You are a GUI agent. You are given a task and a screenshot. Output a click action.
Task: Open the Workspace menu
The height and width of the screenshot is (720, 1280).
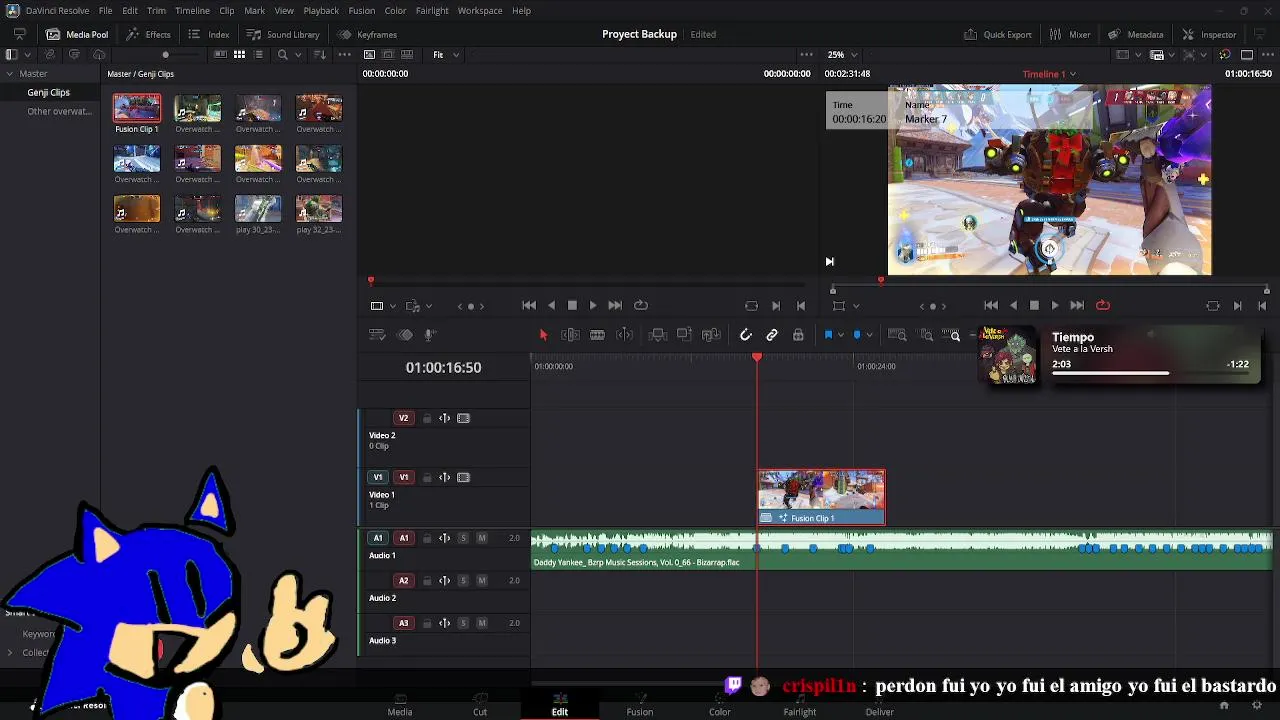pos(480,10)
